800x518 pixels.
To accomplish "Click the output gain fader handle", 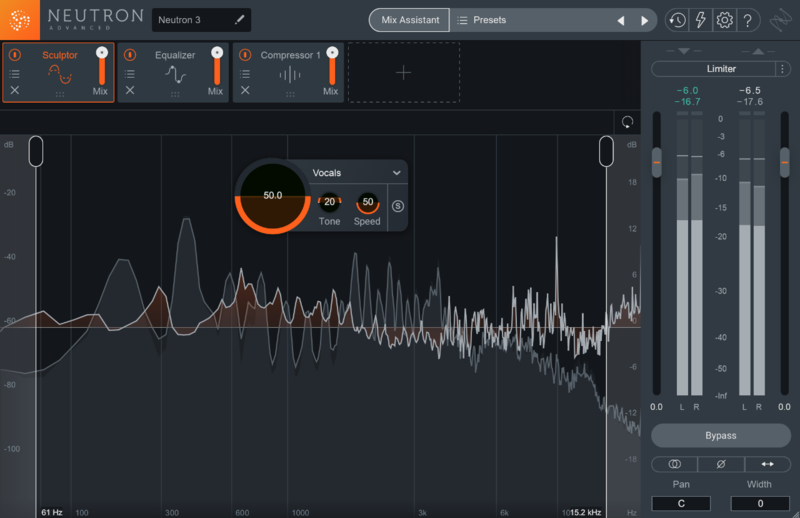I will pos(785,162).
